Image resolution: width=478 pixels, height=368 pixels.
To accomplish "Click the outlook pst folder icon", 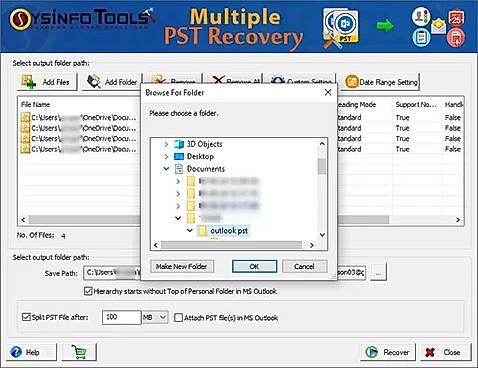I will (x=202, y=231).
